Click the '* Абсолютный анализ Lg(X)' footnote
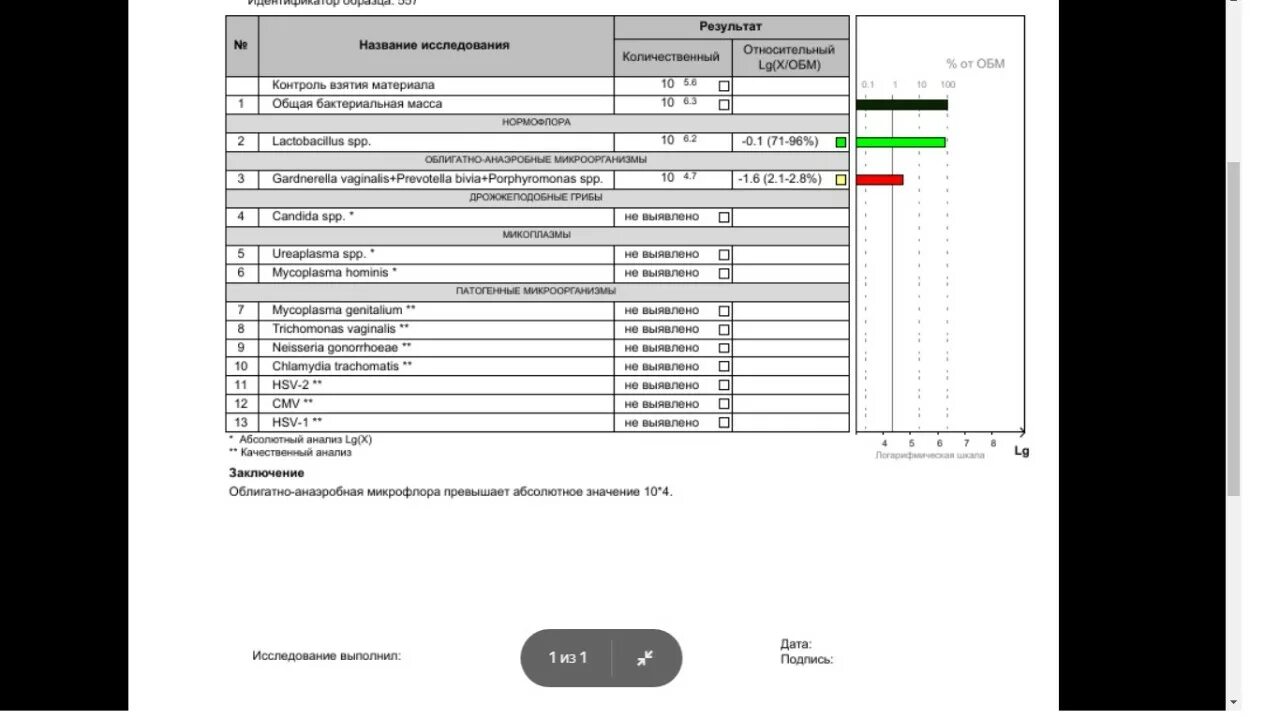 [301, 439]
